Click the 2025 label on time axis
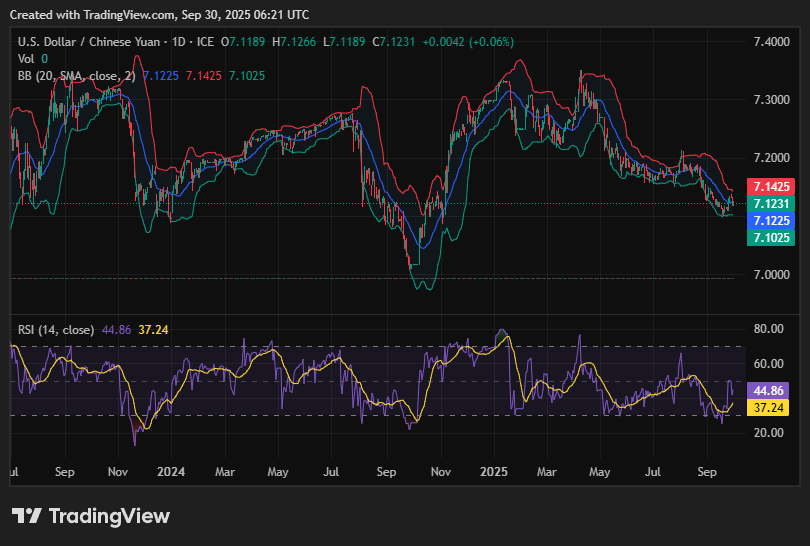The image size is (810, 546). tap(495, 470)
